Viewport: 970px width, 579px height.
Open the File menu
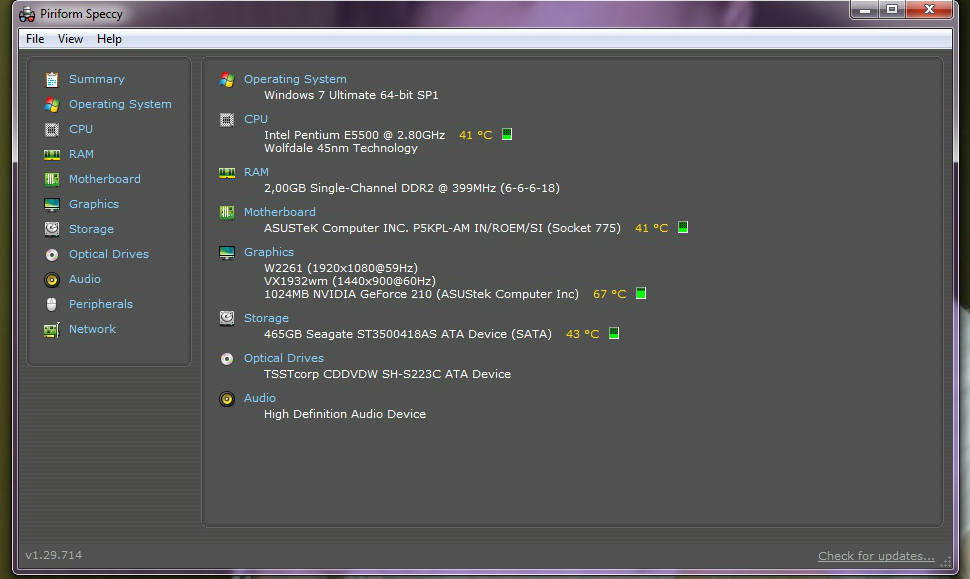(x=35, y=39)
